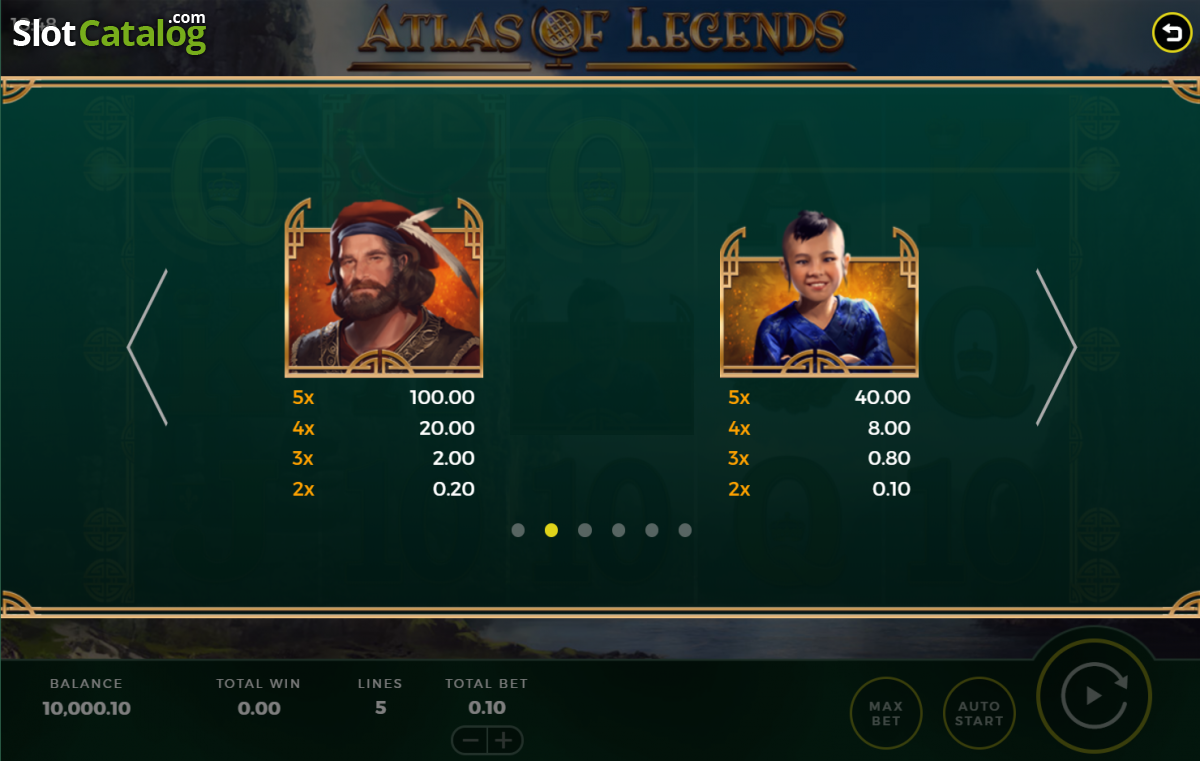Decrease total bet with minus button
The image size is (1200, 761).
[469, 741]
